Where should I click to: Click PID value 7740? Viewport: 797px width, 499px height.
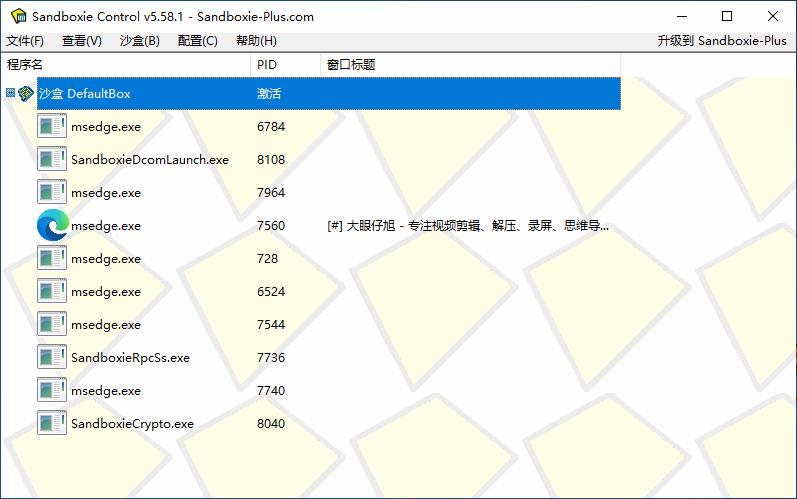[271, 391]
